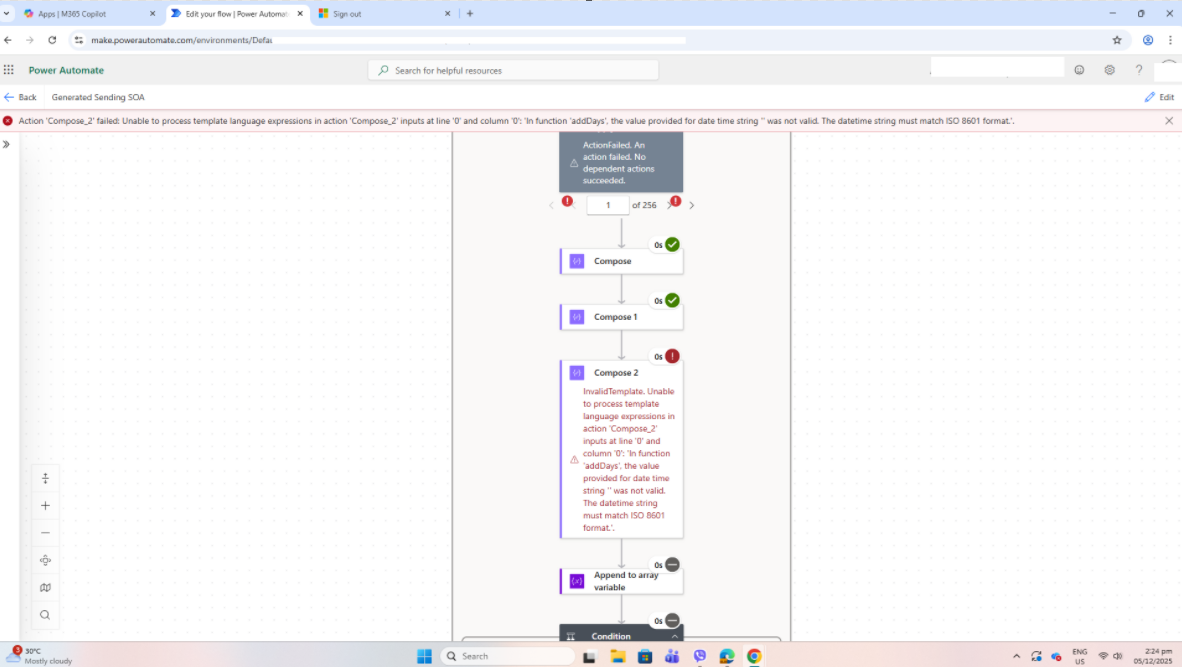Click the Compose success check badge
This screenshot has height=667, width=1182.
click(x=672, y=244)
